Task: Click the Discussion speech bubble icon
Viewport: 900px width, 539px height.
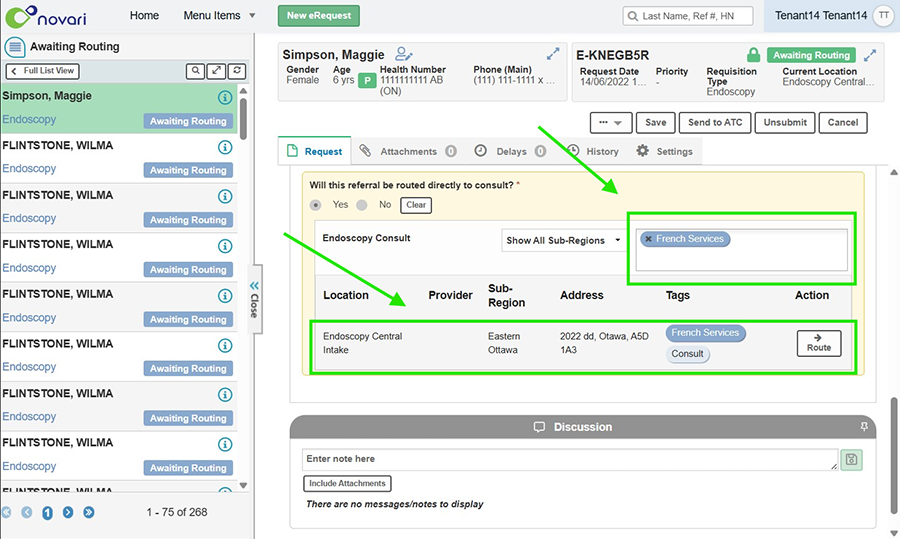Action: point(539,427)
